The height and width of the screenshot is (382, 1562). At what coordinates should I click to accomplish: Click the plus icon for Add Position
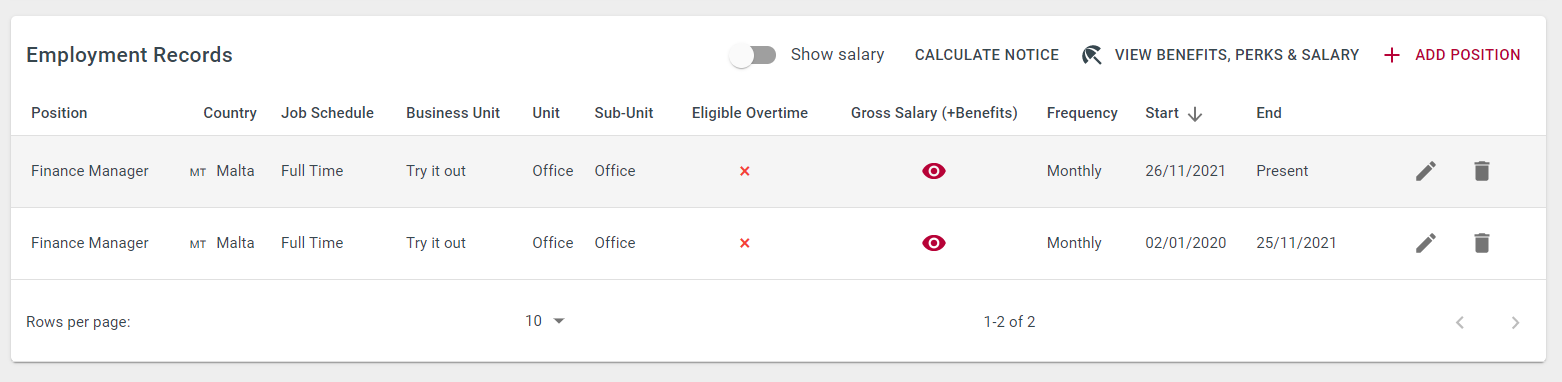tap(1391, 55)
